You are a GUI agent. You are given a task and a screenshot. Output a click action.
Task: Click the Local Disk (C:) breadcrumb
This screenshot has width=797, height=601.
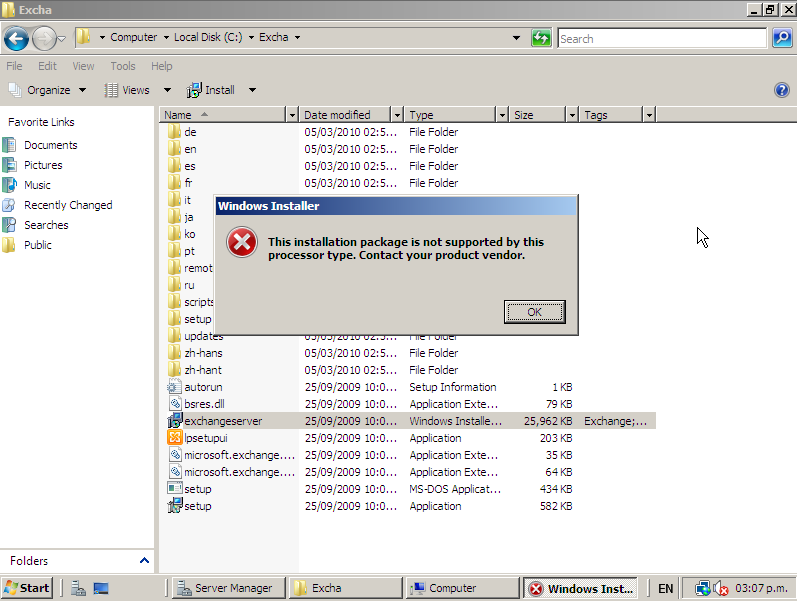pos(208,37)
